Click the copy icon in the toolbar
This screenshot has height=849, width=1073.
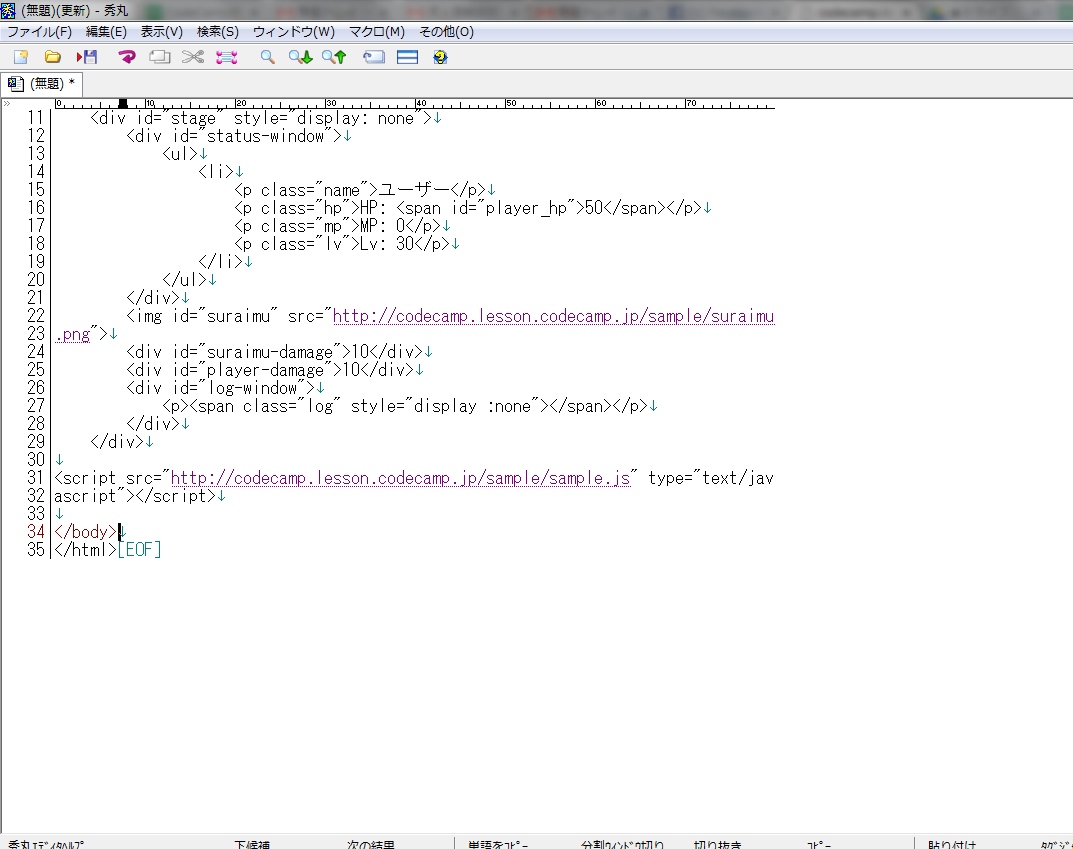pos(160,57)
